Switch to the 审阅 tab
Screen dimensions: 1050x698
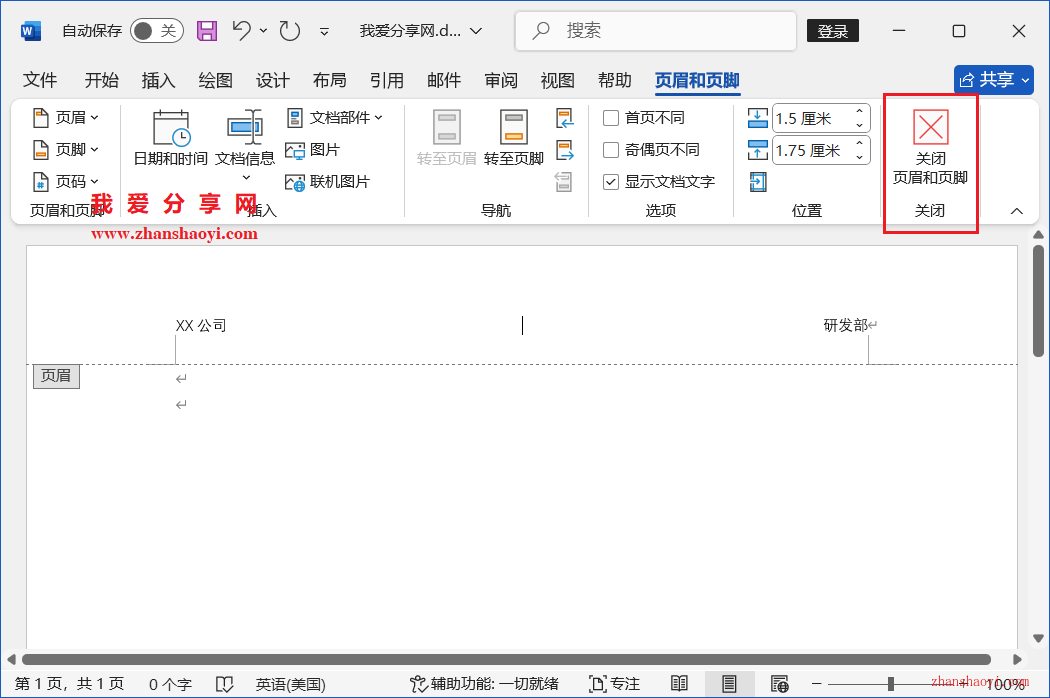pos(501,80)
